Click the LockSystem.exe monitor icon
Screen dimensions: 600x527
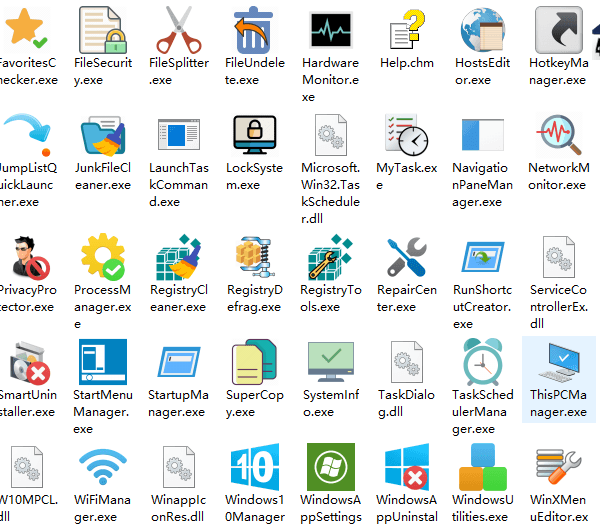[254, 134]
